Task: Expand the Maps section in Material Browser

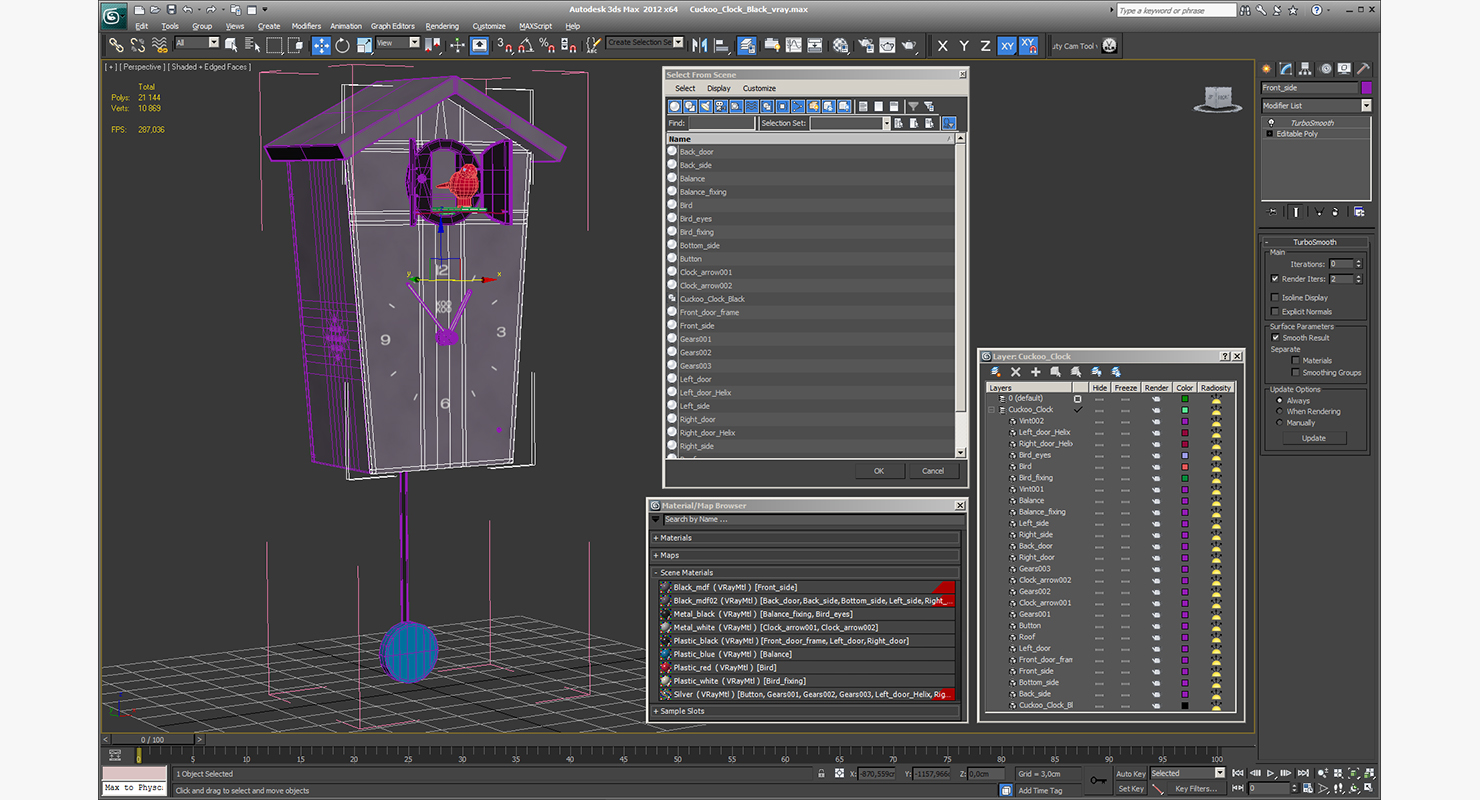Action: (x=806, y=555)
